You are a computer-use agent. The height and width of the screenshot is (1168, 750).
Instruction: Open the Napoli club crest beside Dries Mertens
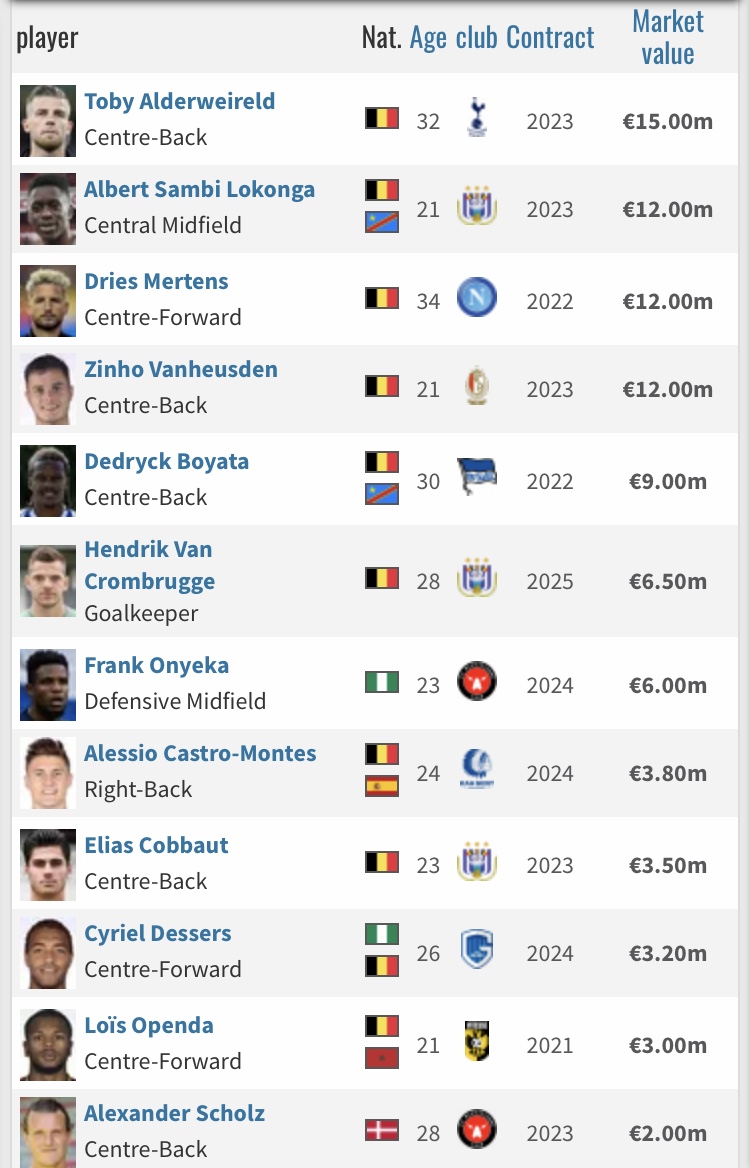pos(477,300)
